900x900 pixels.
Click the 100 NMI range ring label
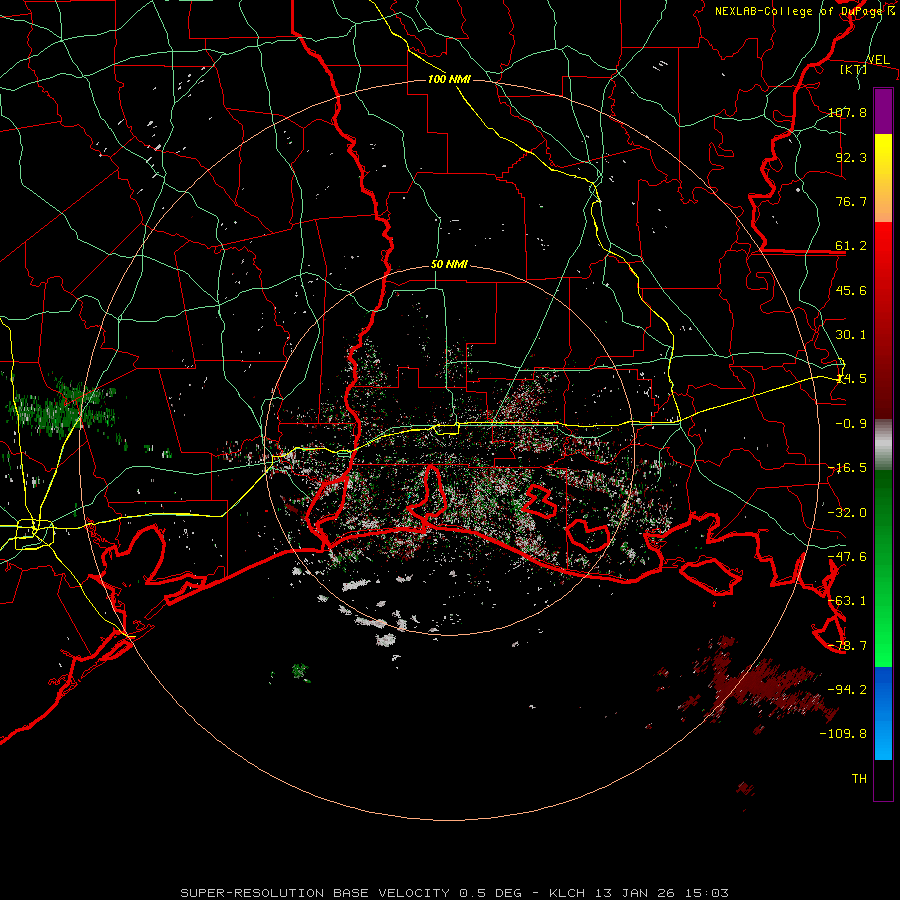[449, 79]
